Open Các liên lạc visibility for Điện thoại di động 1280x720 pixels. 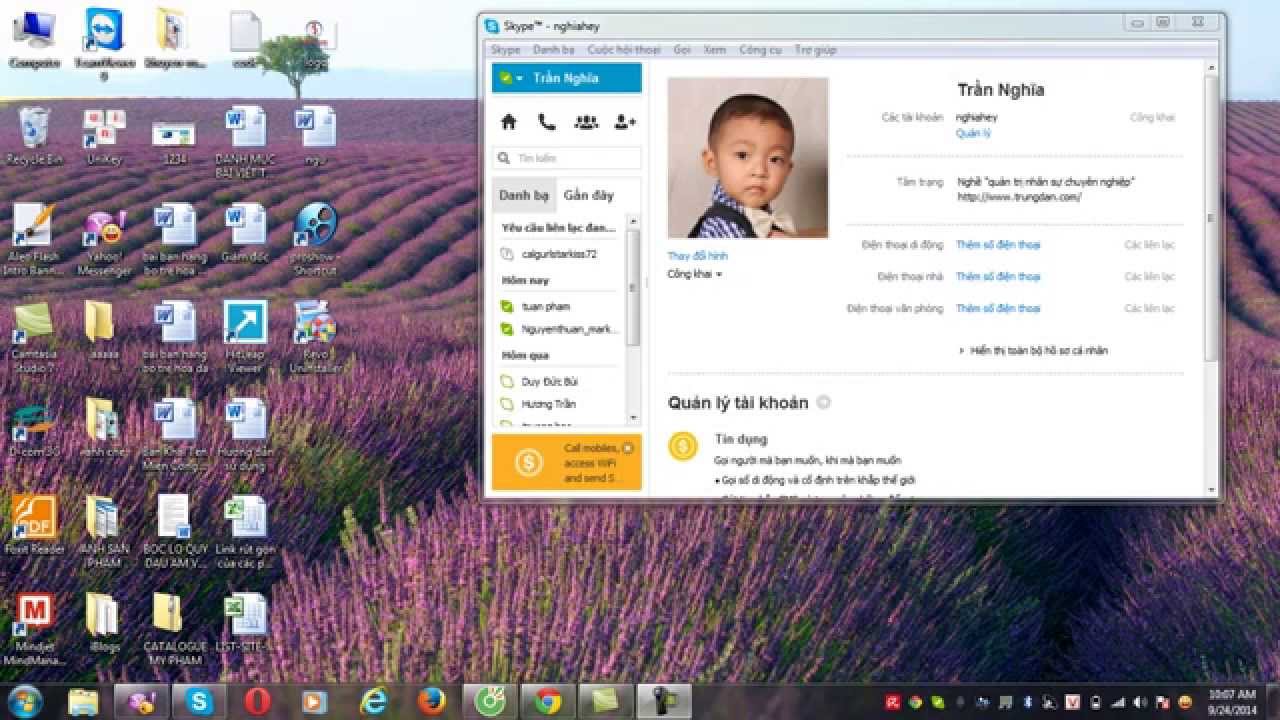(1149, 245)
